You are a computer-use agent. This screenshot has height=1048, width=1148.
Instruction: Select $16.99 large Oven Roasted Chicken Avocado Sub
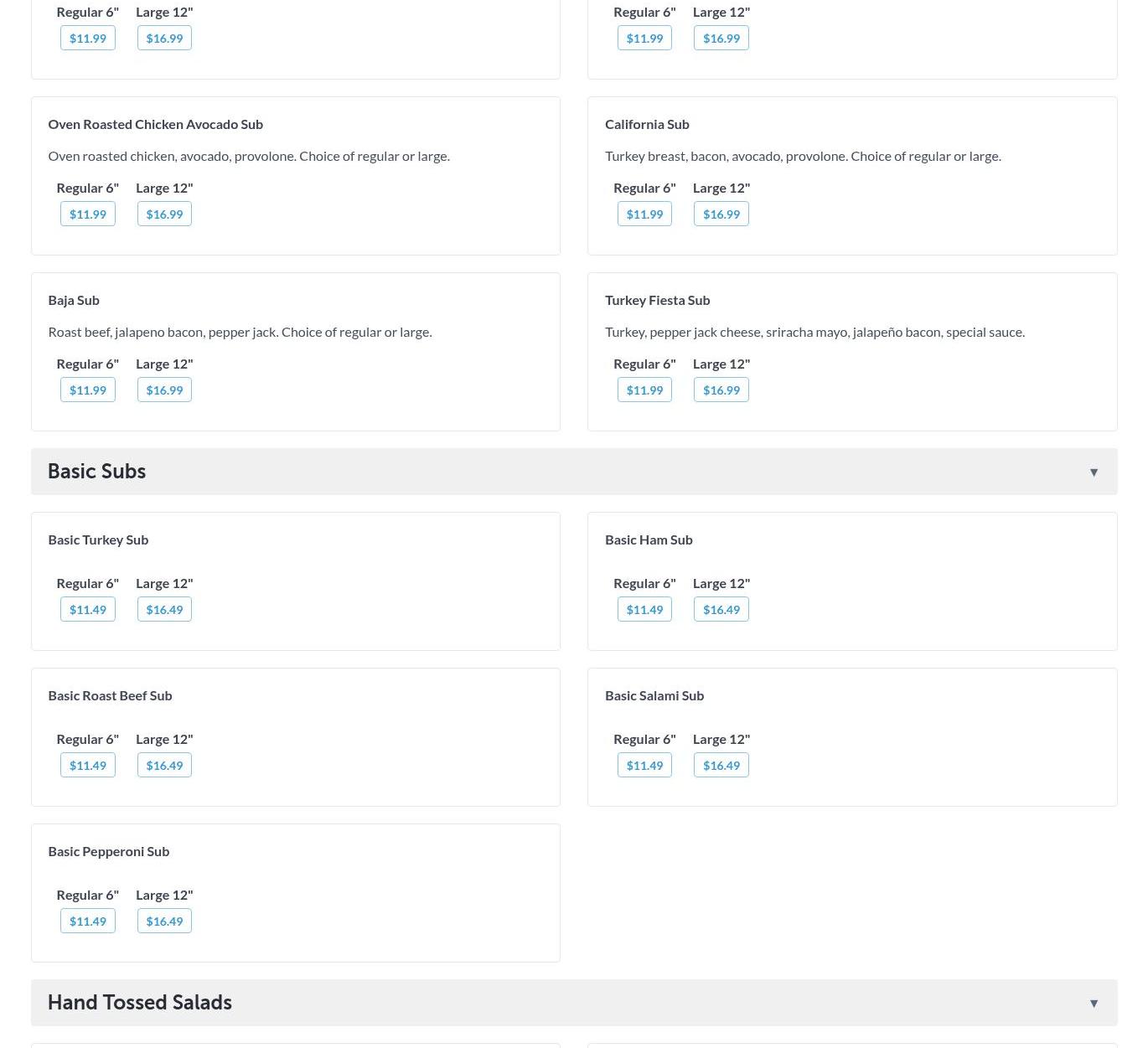[164, 214]
